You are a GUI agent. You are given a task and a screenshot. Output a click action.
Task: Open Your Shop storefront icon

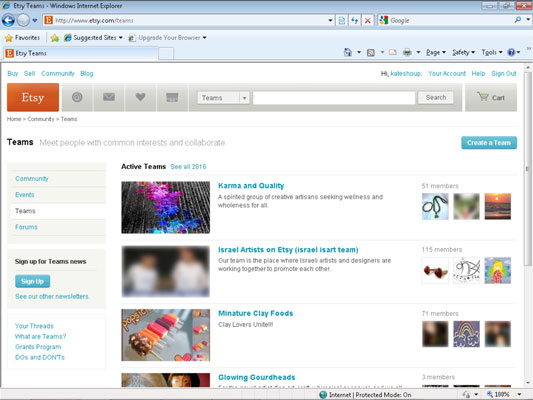coord(172,97)
